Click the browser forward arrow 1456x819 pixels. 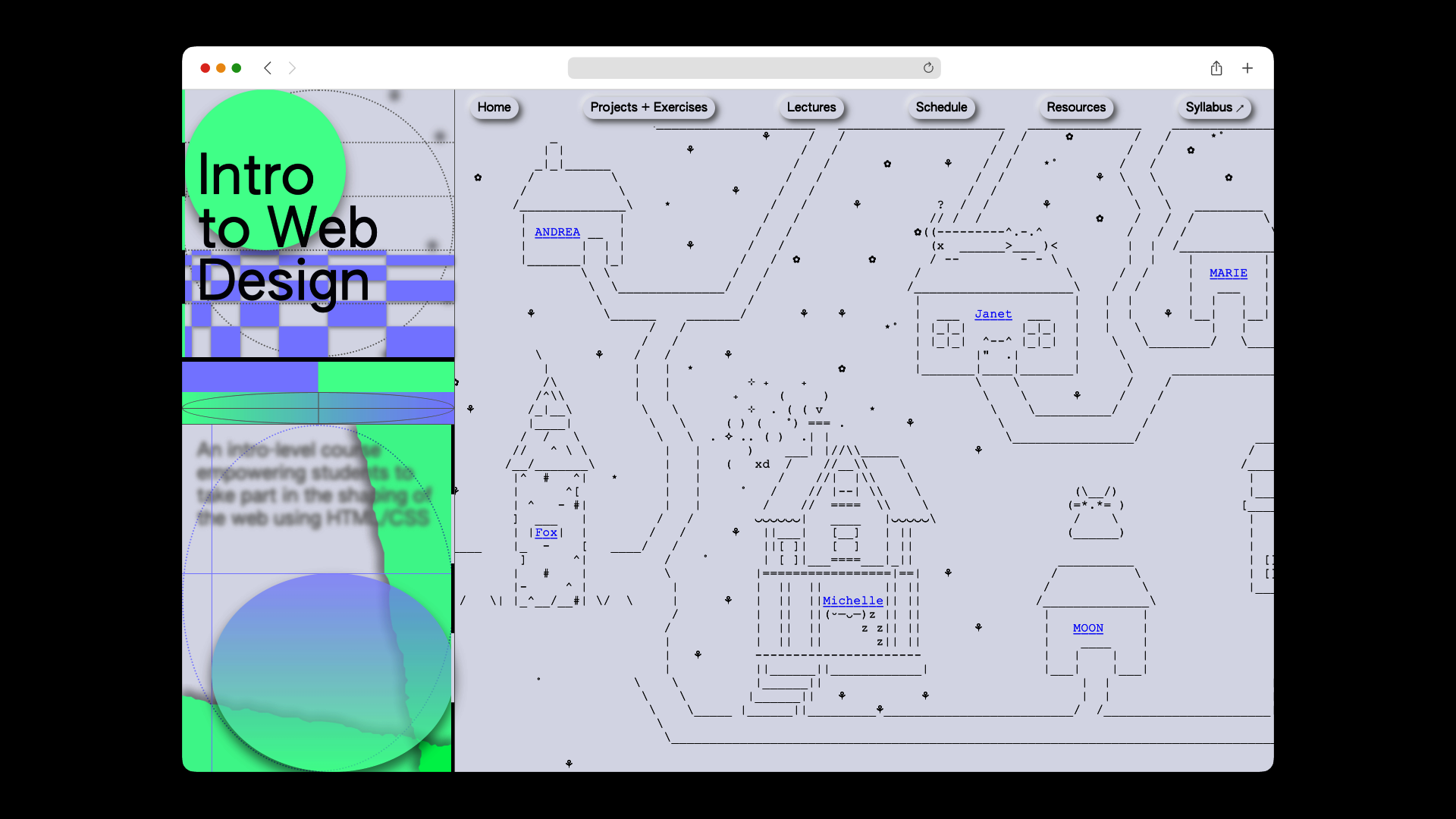click(293, 68)
